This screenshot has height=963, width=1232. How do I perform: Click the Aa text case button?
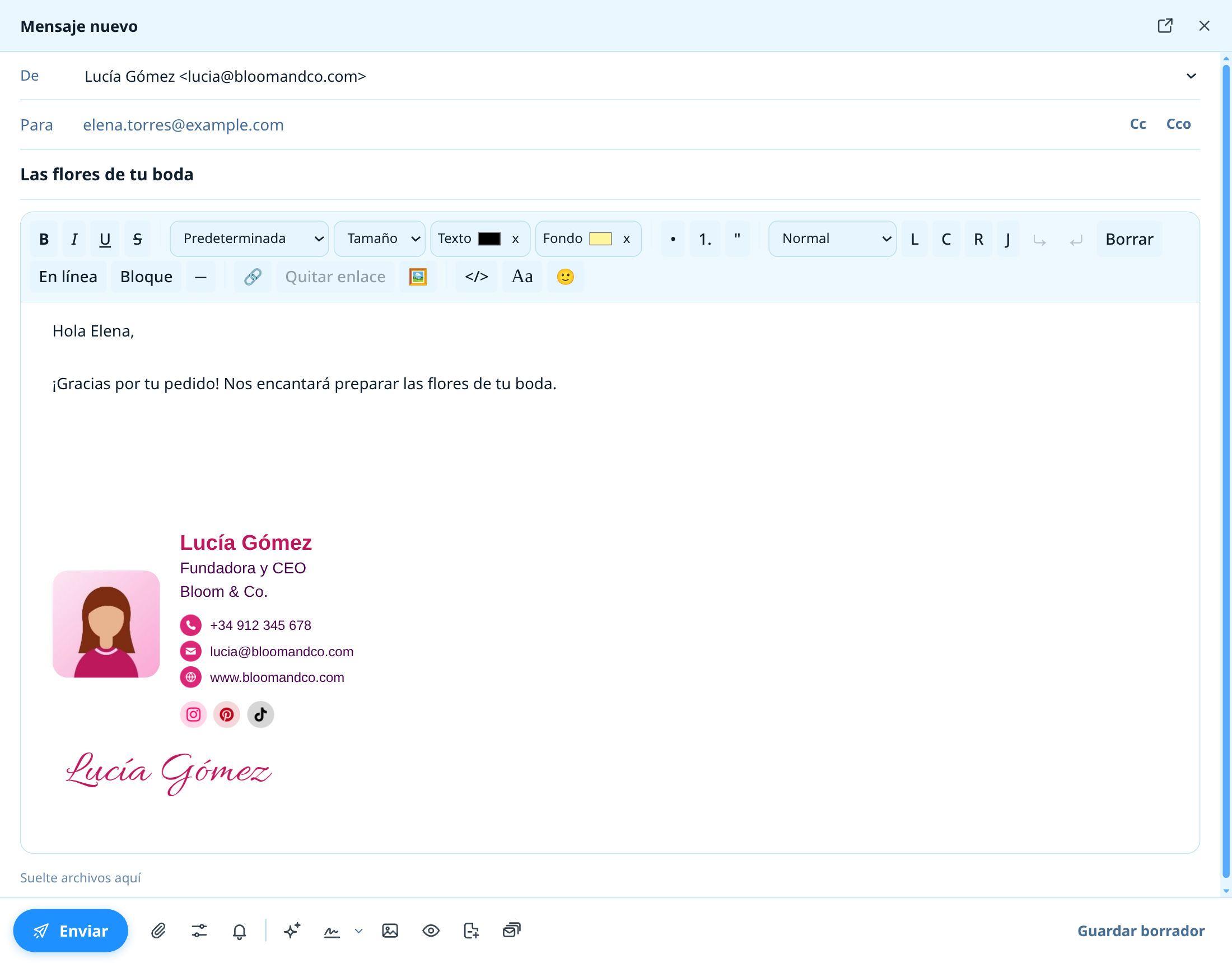(522, 277)
